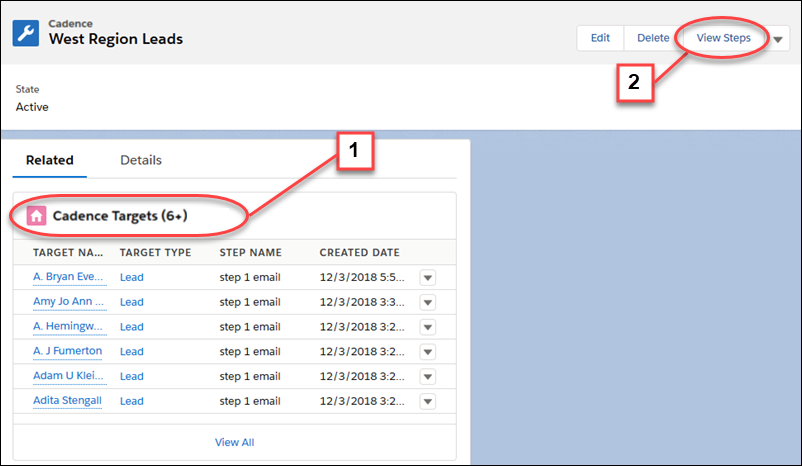Click step 1 email in Amy Jo Ann row
The image size is (802, 466).
coord(250,302)
